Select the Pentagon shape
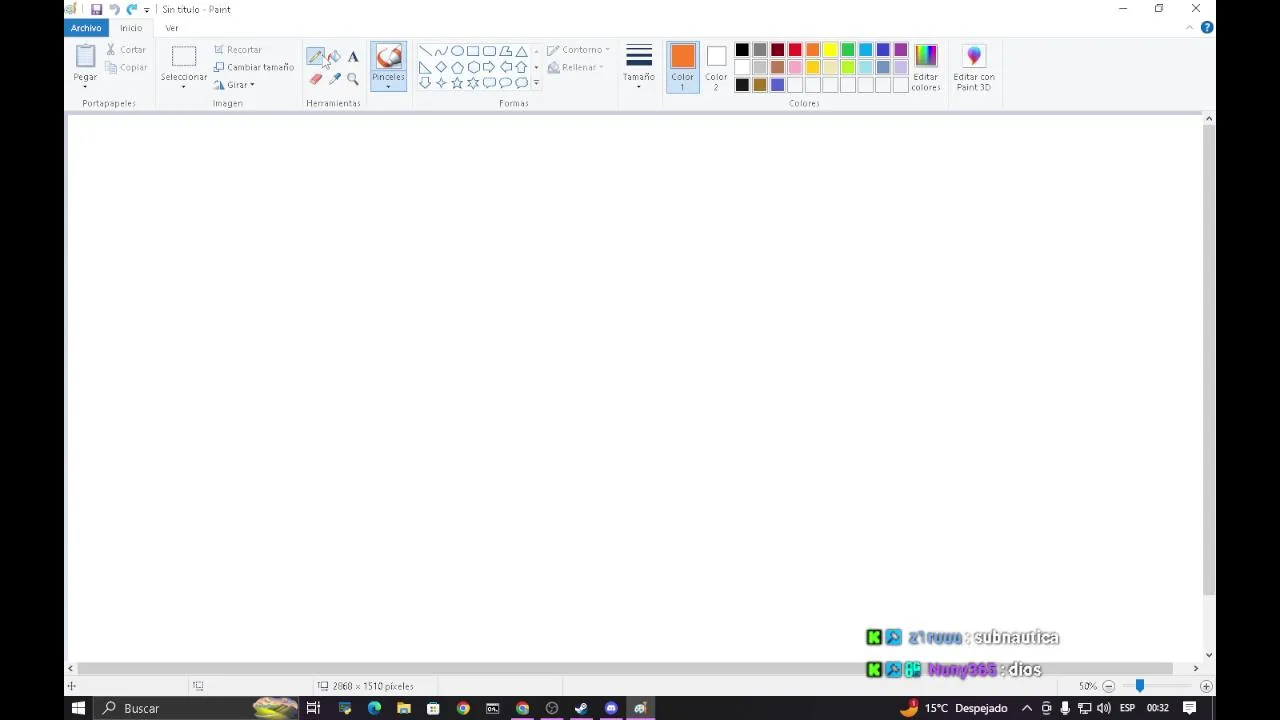 click(x=457, y=67)
